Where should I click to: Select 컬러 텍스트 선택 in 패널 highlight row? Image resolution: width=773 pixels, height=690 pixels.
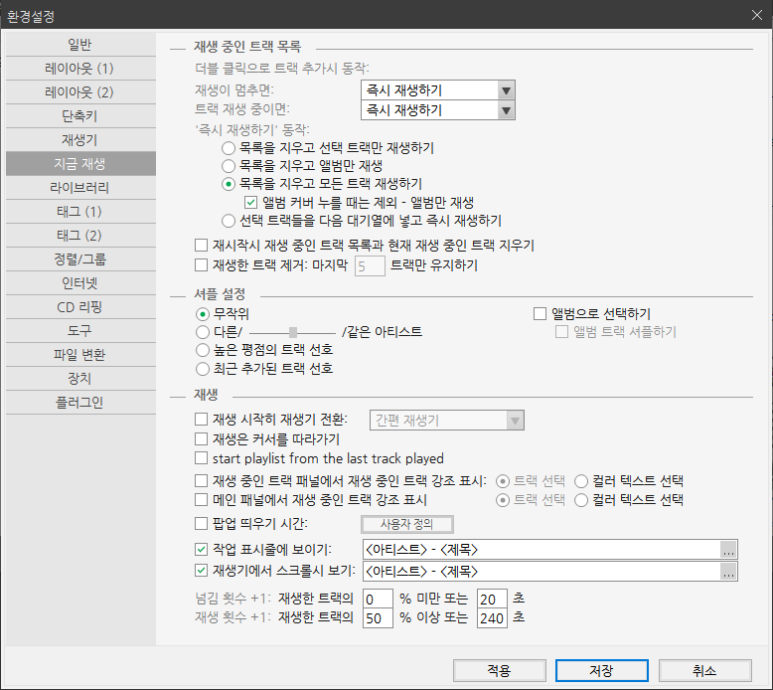[581, 481]
